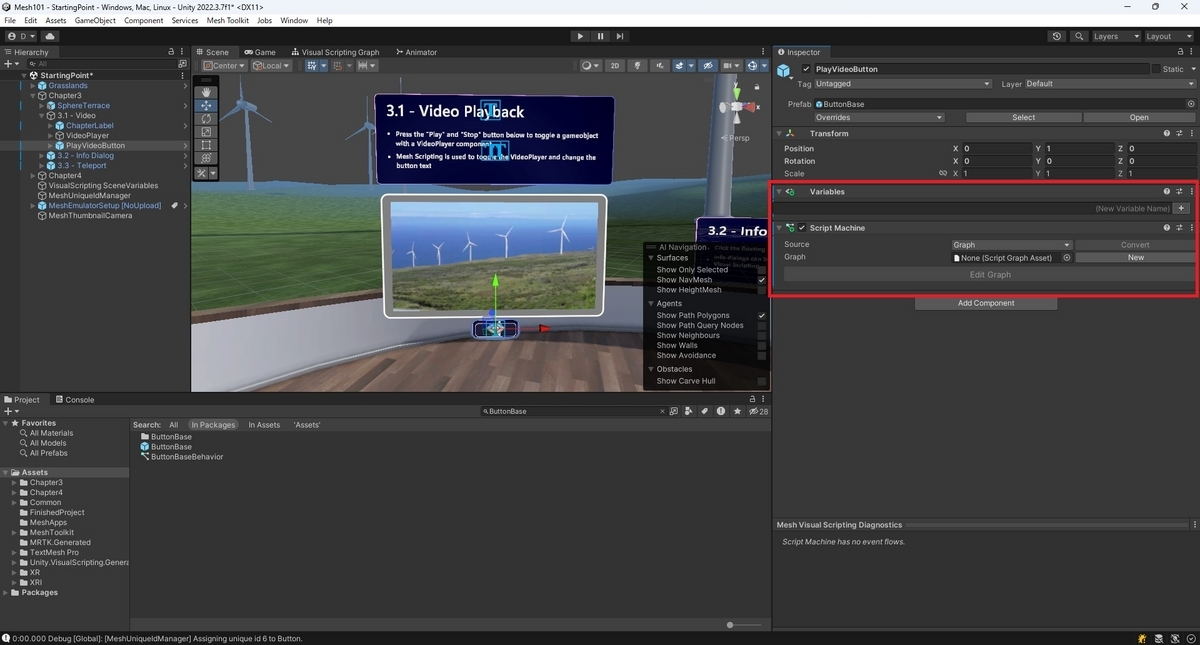Open object picker for Graph field
1200x645 pixels.
tap(1066, 258)
